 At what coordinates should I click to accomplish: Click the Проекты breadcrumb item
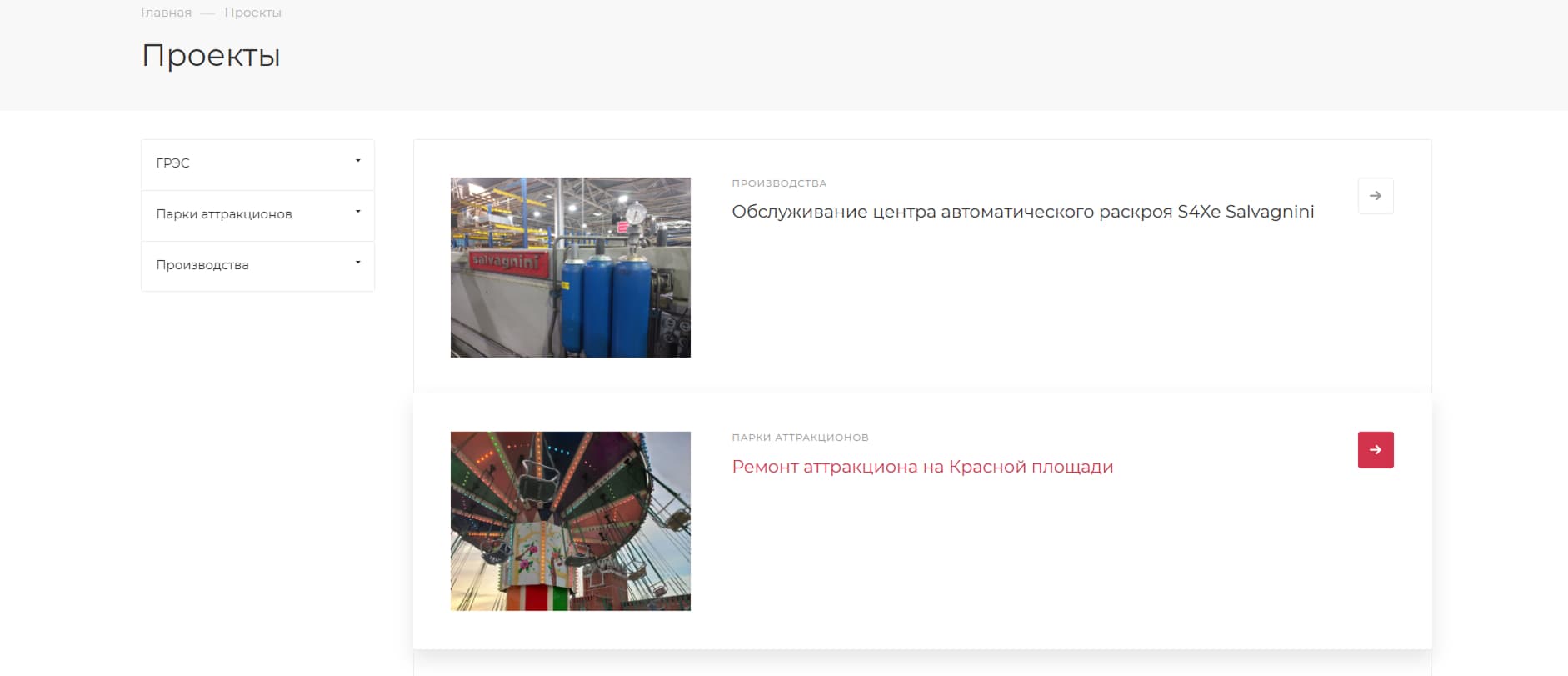pyautogui.click(x=252, y=13)
